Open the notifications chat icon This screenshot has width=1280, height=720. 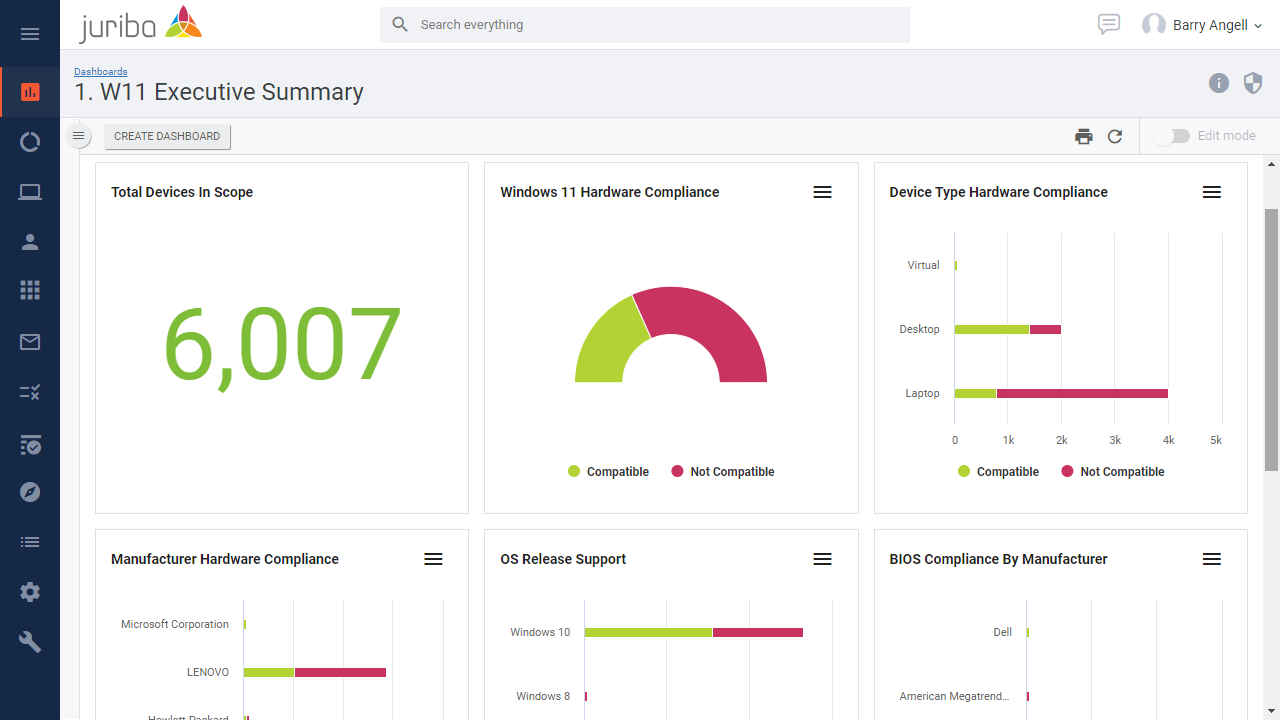click(x=1108, y=25)
